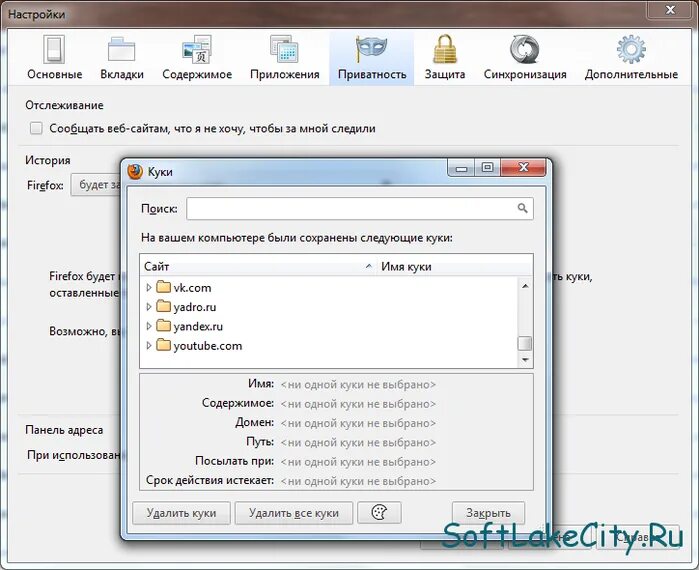Image resolution: width=699 pixels, height=570 pixels.
Task: Focus the Поиск search field
Action: pyautogui.click(x=360, y=209)
